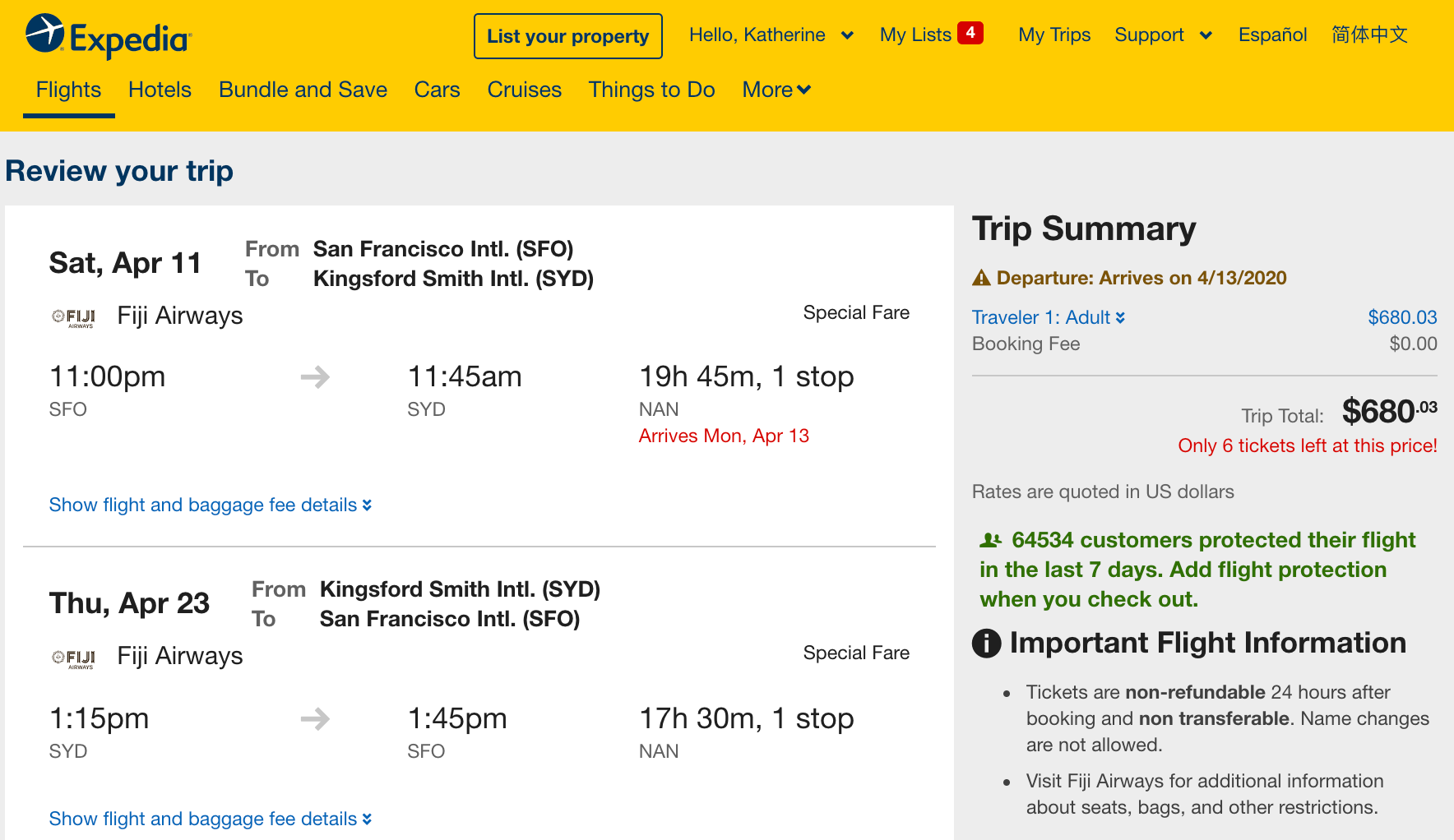Viewport: 1454px width, 840px height.
Task: Click the arrow icon between 11:00pm and 11:45am
Action: (x=315, y=377)
